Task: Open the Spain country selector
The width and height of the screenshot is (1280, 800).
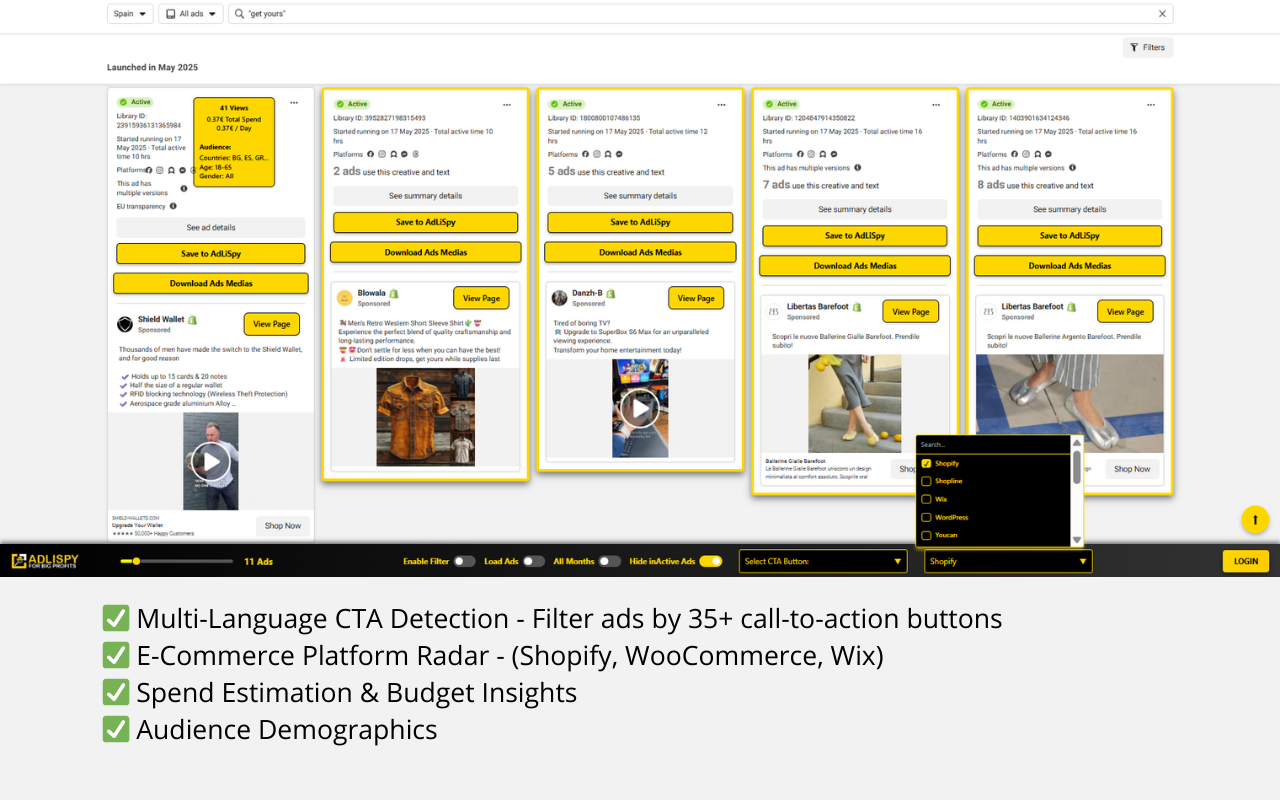Action: tap(130, 14)
